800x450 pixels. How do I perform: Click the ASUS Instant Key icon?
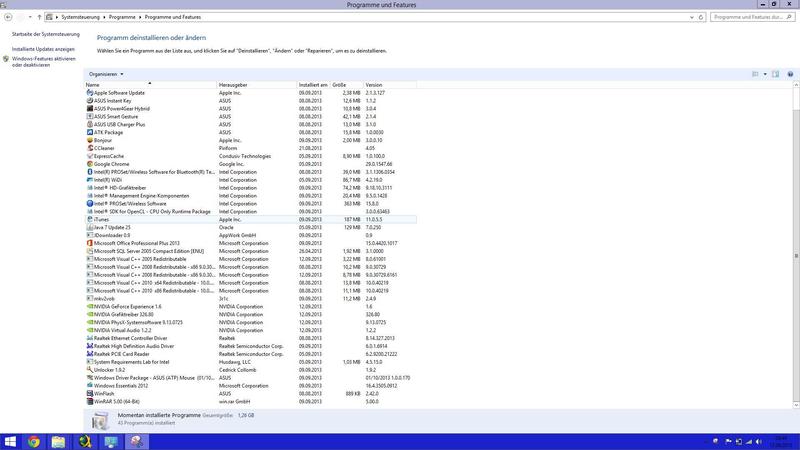[90, 101]
